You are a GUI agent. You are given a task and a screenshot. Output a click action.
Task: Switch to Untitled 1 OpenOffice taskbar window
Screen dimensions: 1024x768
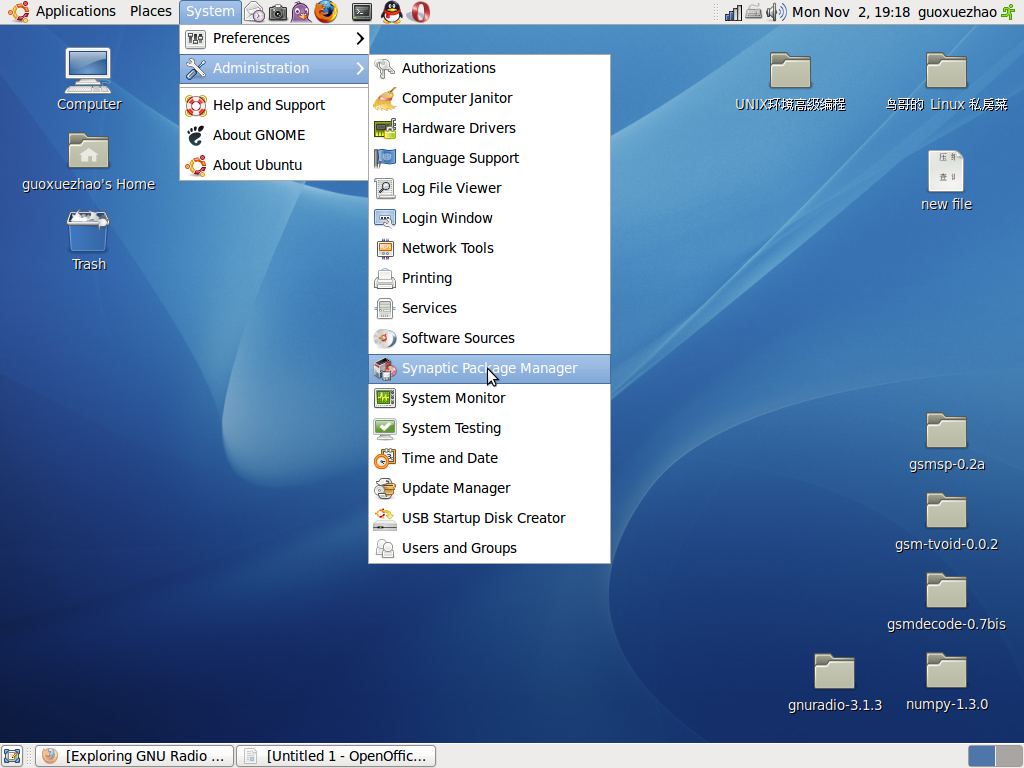(336, 756)
